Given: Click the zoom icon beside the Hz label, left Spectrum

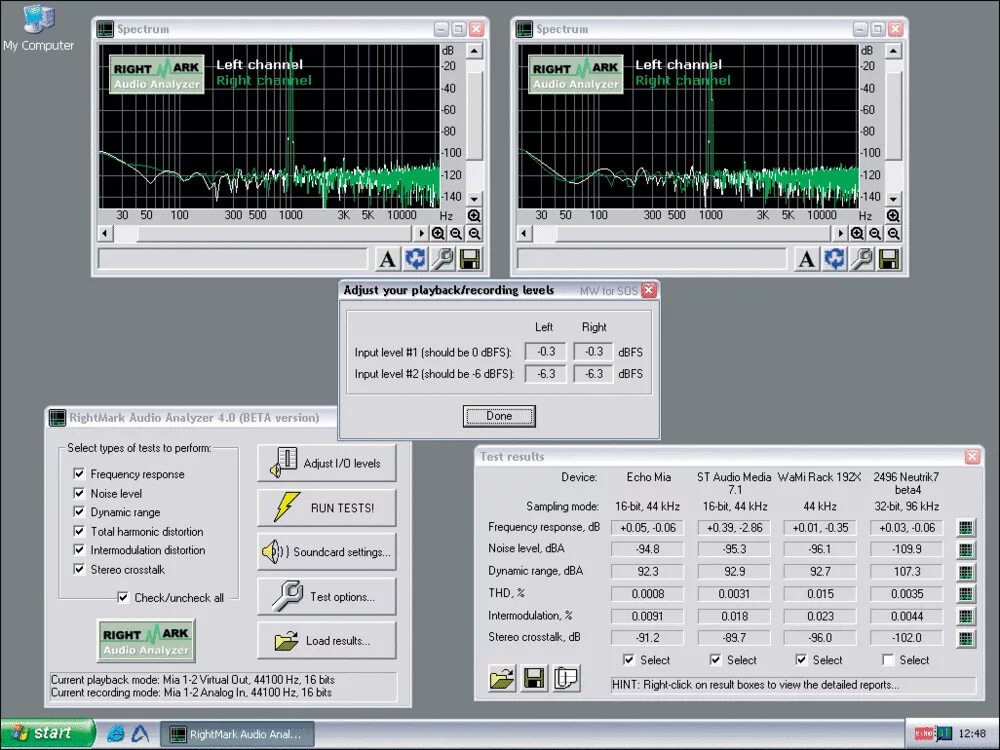Looking at the screenshot, I should [474, 216].
